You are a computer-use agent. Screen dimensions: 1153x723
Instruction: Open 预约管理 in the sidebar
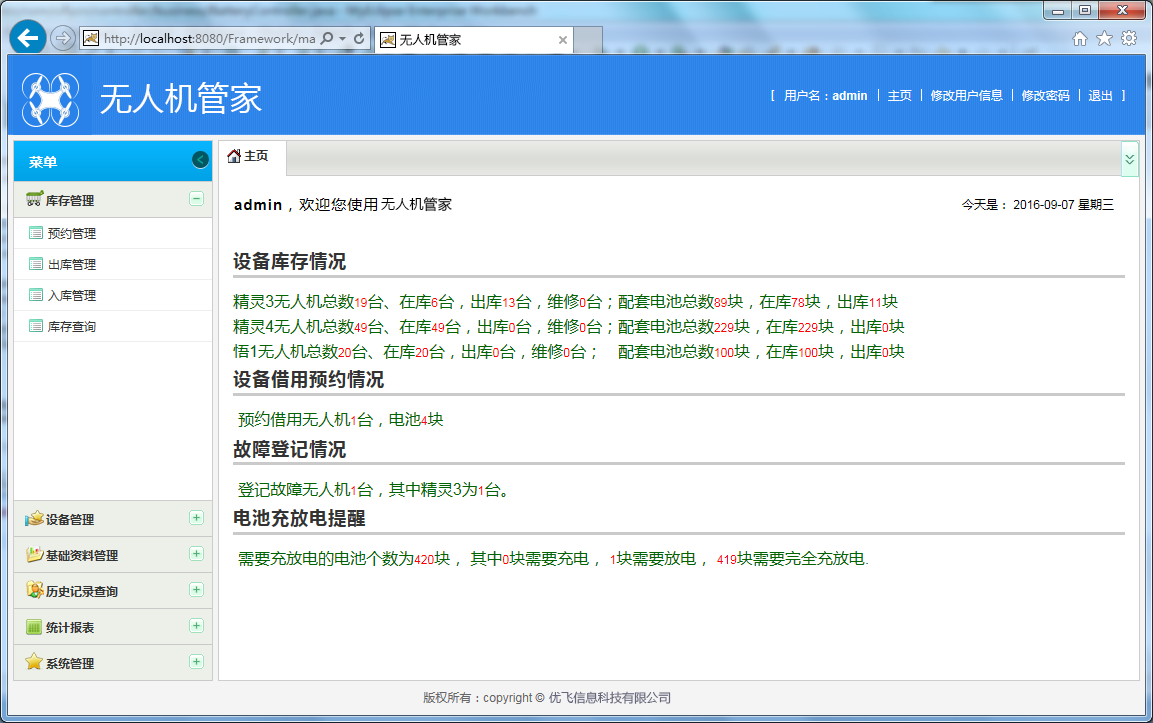click(71, 234)
